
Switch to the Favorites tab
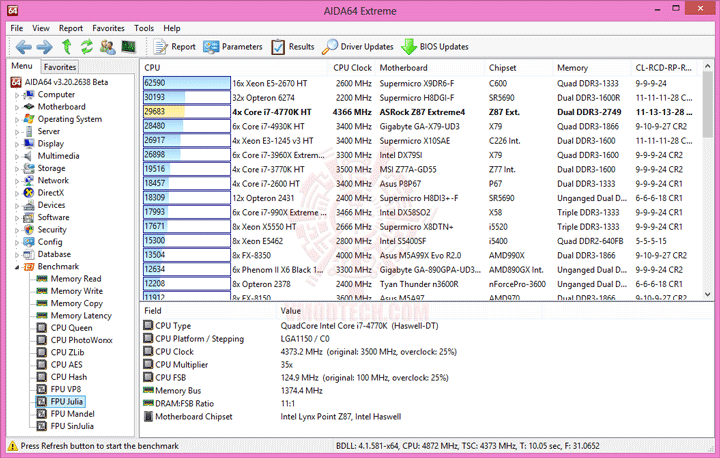(60, 67)
